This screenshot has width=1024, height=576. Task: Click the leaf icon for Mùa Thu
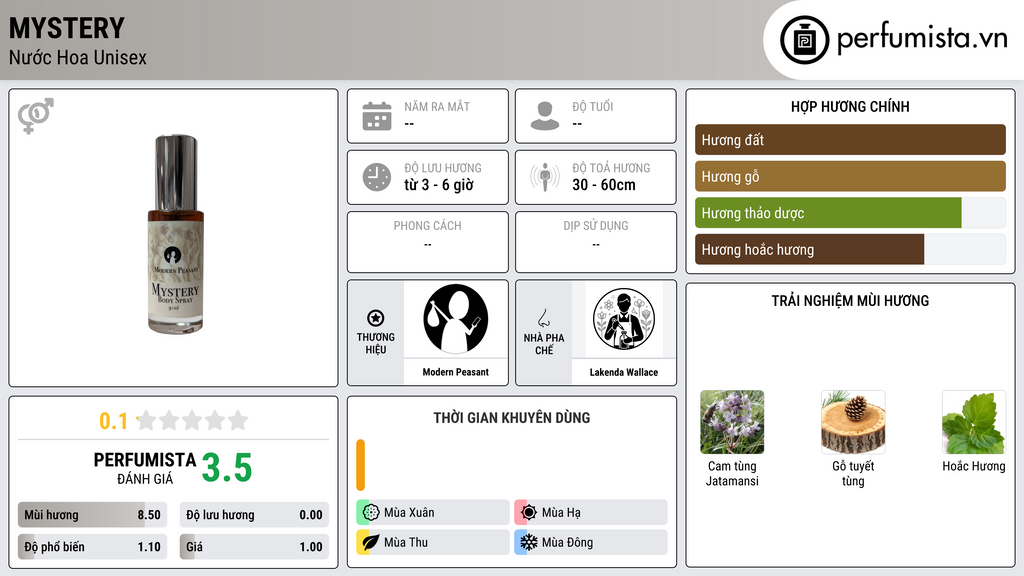tap(371, 542)
